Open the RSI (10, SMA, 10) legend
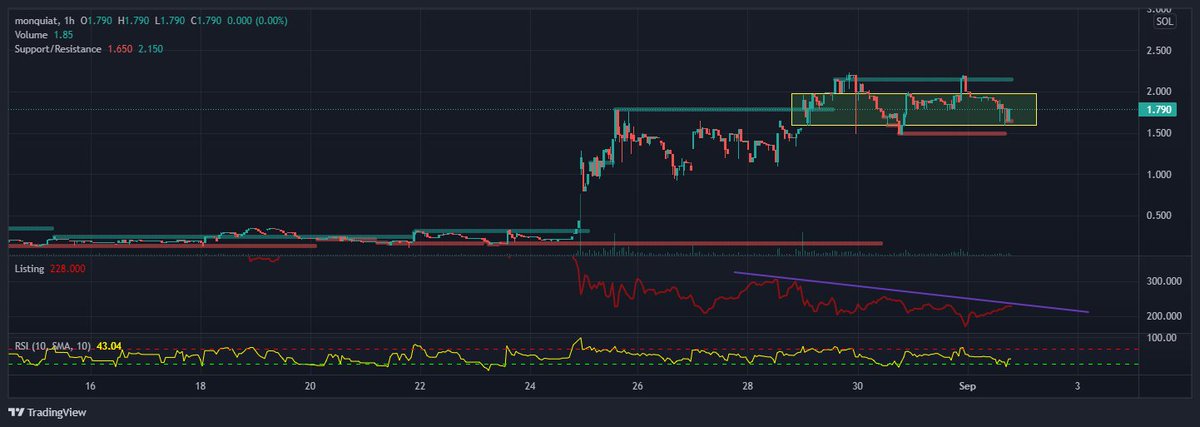The image size is (1200, 427). click(x=54, y=346)
